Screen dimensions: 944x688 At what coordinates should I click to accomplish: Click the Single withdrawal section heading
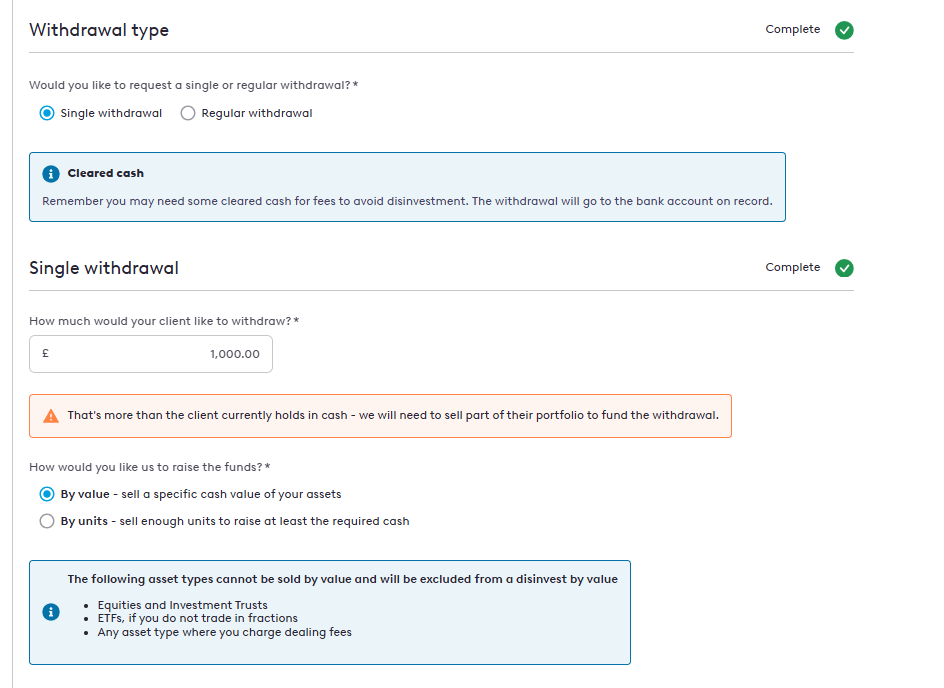pyautogui.click(x=104, y=268)
